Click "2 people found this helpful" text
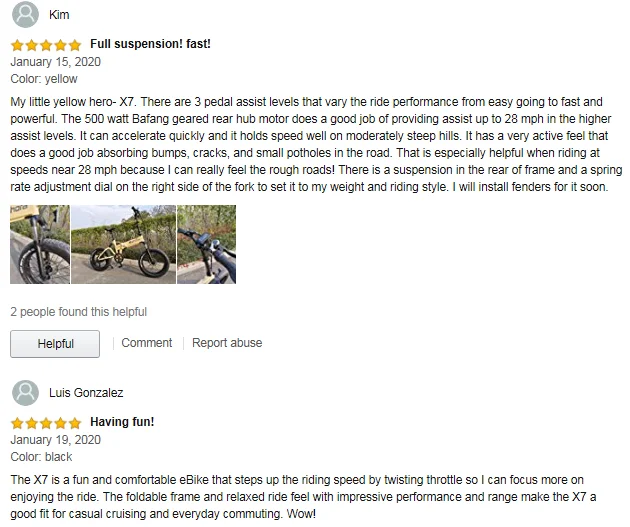This screenshot has height=527, width=630. coord(78,312)
